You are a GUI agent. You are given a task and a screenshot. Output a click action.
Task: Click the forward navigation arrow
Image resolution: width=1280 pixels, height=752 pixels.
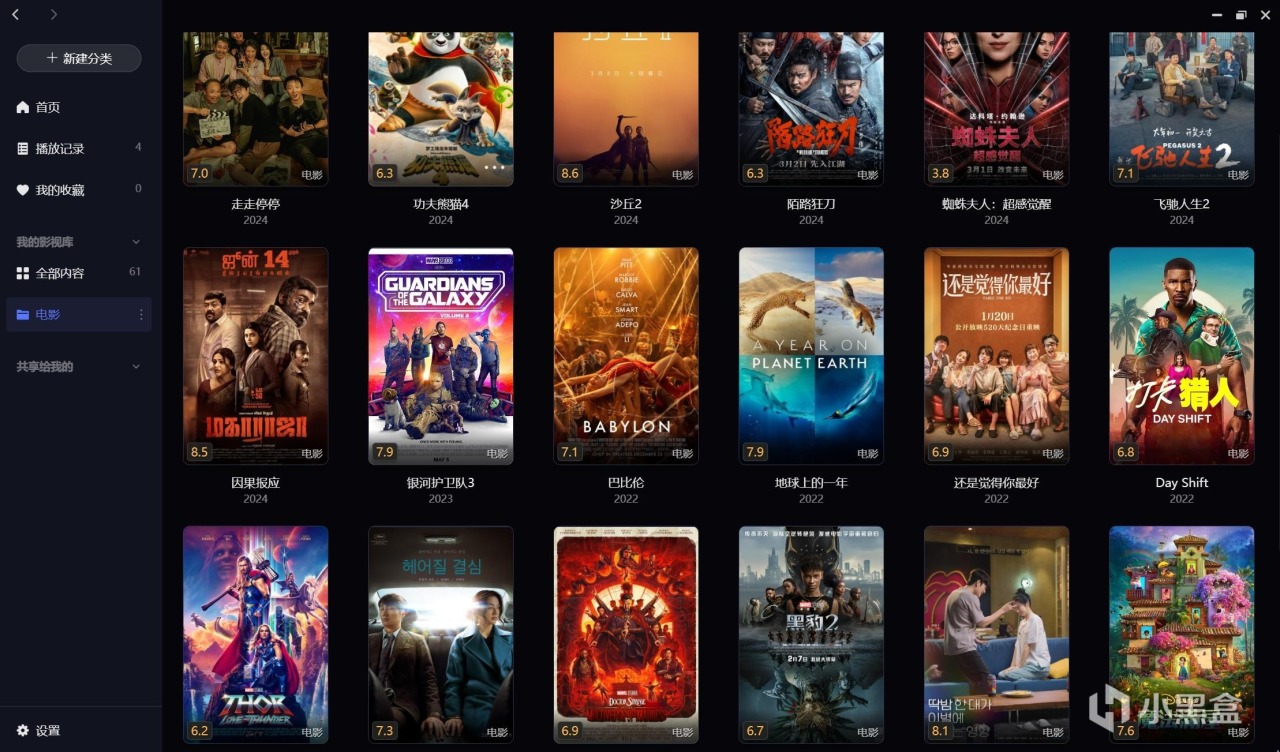(x=53, y=14)
